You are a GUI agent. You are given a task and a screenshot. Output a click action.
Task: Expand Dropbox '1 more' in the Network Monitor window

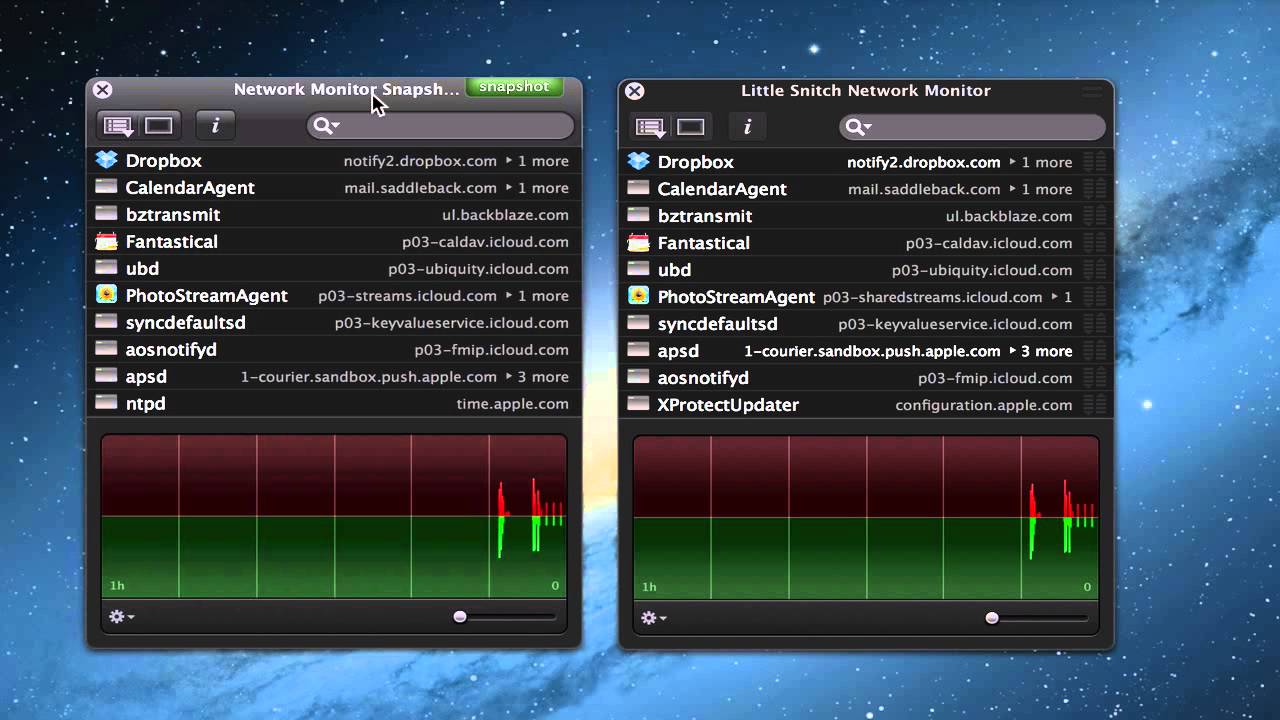pyautogui.click(x=1040, y=162)
